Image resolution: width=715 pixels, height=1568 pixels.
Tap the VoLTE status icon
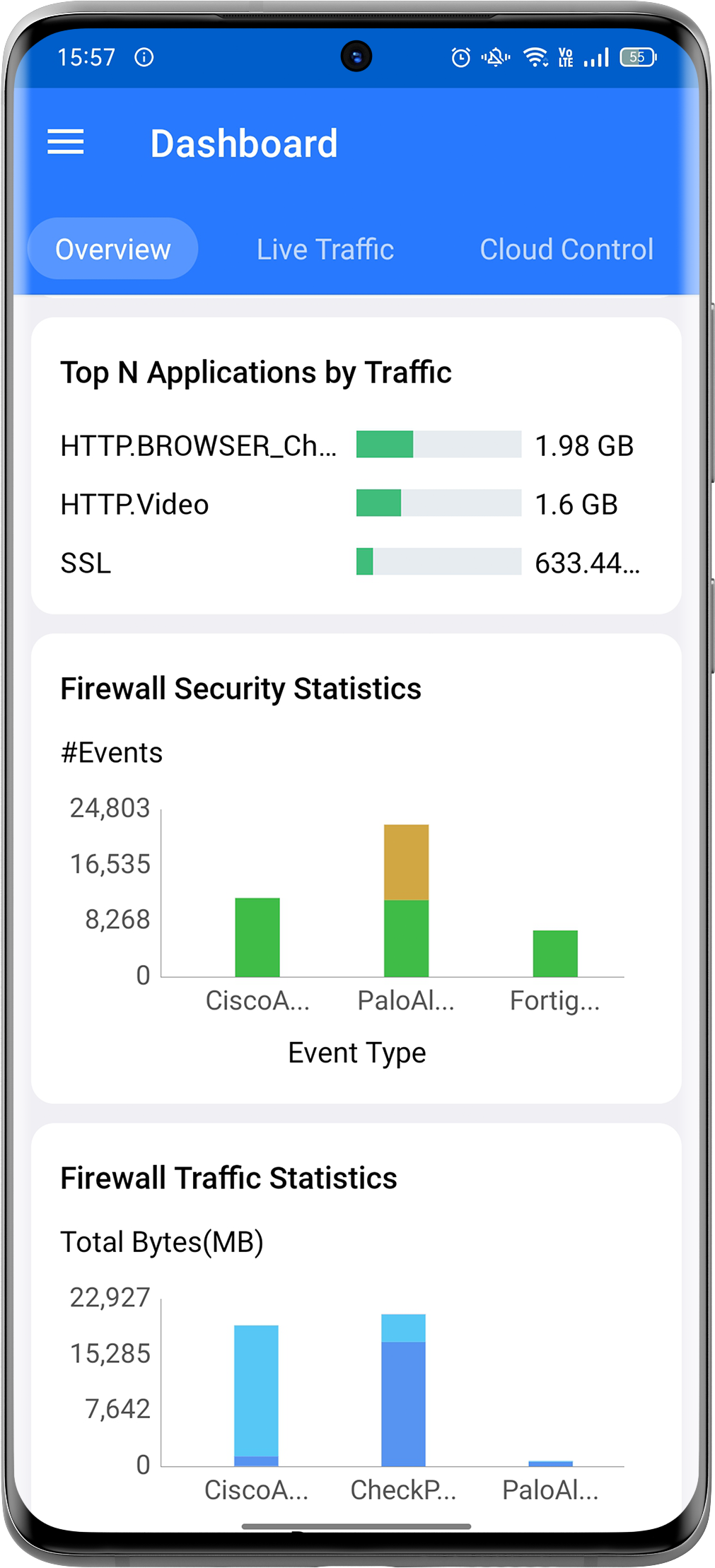566,57
